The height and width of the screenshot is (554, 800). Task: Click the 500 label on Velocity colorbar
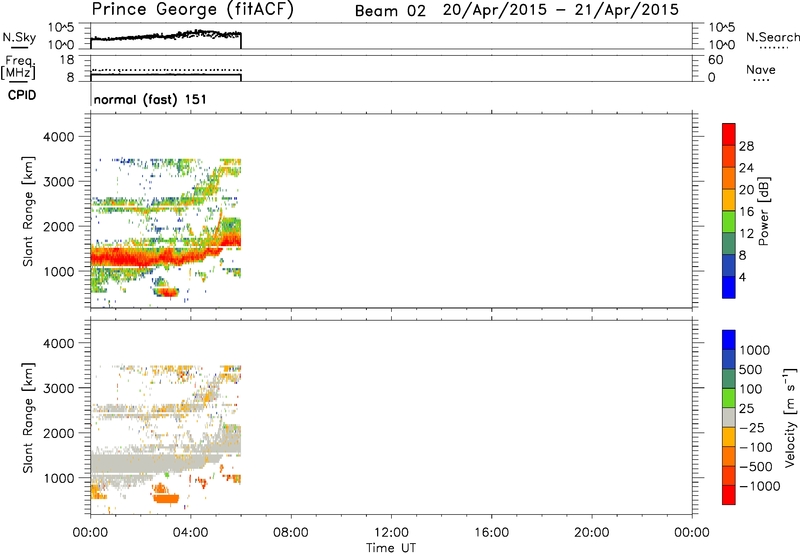(x=751, y=369)
